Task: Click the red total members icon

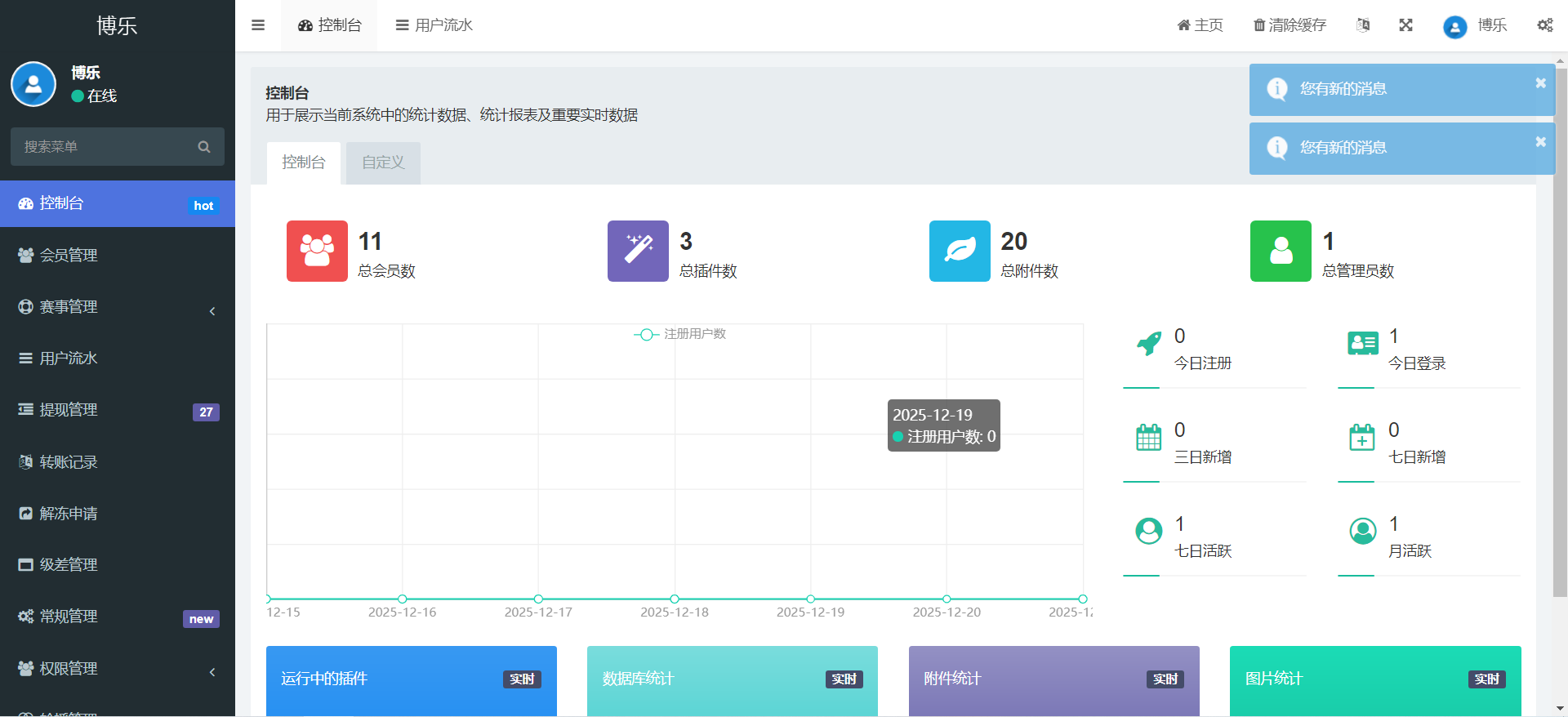Action: click(x=317, y=252)
